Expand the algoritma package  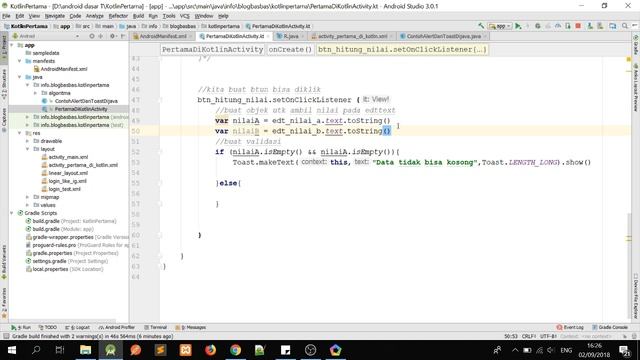36,93
